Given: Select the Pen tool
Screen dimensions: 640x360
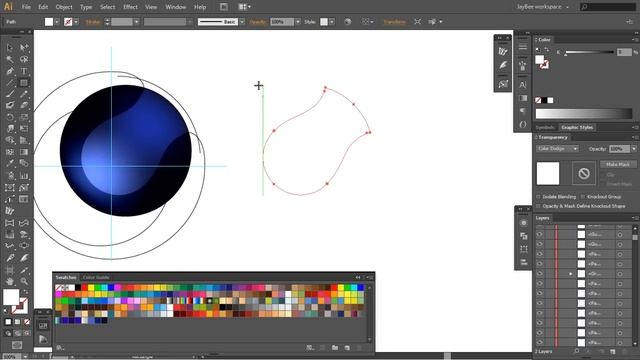Looking at the screenshot, I should click(x=10, y=71).
